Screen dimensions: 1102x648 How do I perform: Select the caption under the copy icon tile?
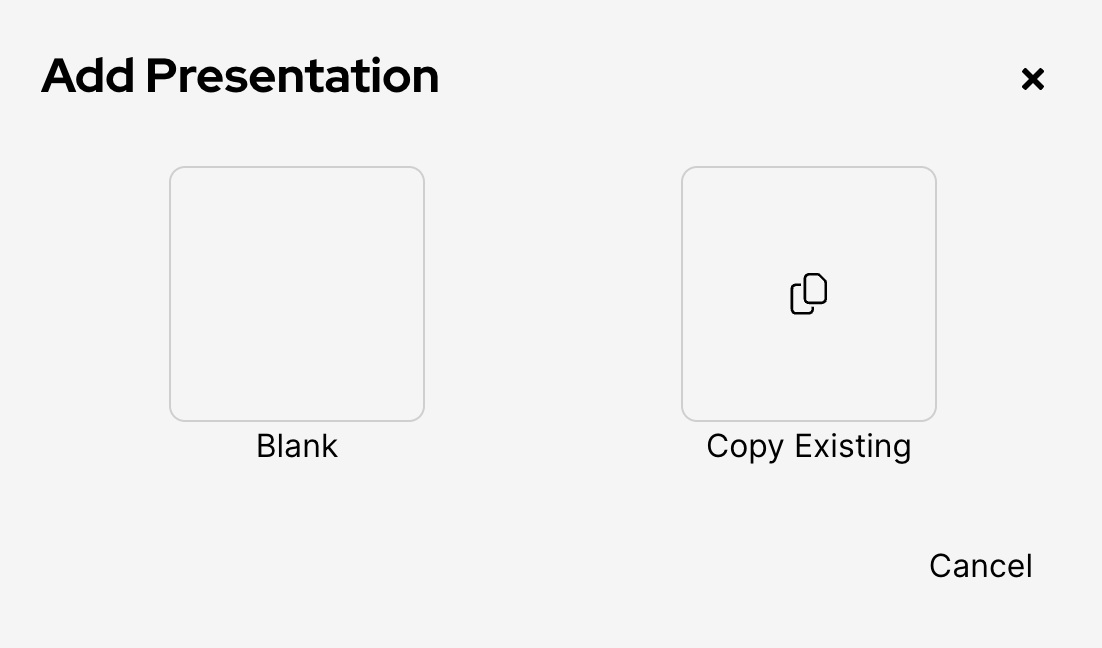pyautogui.click(x=808, y=446)
